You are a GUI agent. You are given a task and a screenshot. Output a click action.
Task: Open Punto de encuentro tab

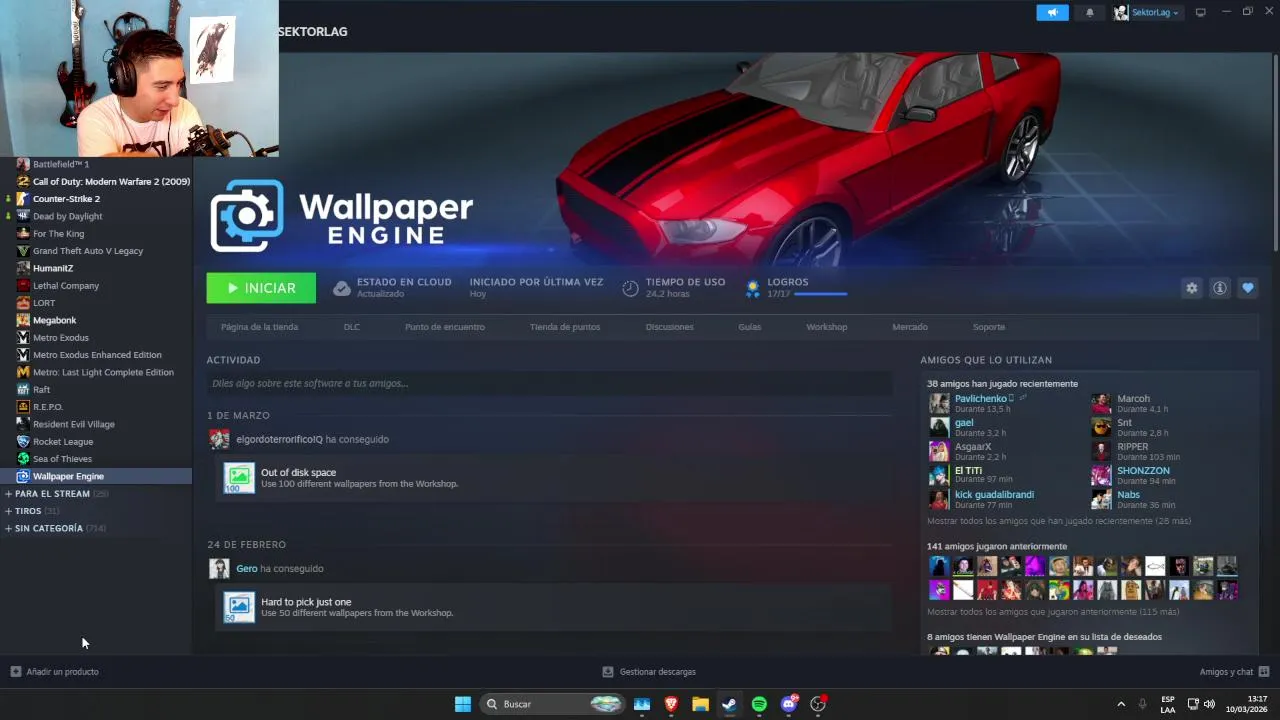[445, 327]
